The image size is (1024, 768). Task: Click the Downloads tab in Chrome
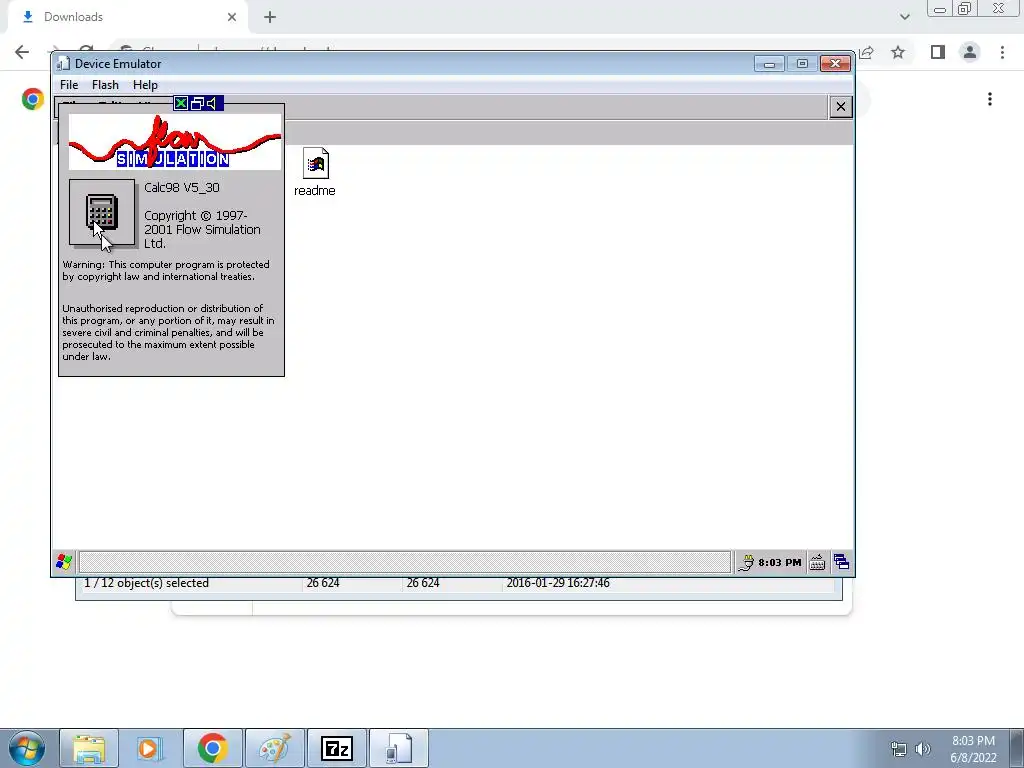(x=128, y=17)
